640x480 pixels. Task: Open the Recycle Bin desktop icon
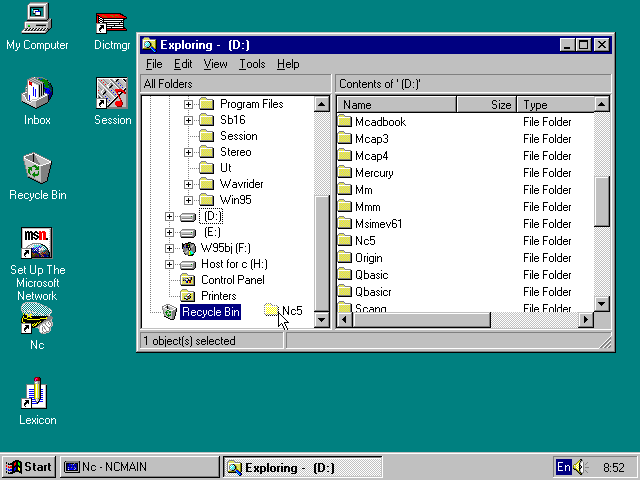point(37,169)
